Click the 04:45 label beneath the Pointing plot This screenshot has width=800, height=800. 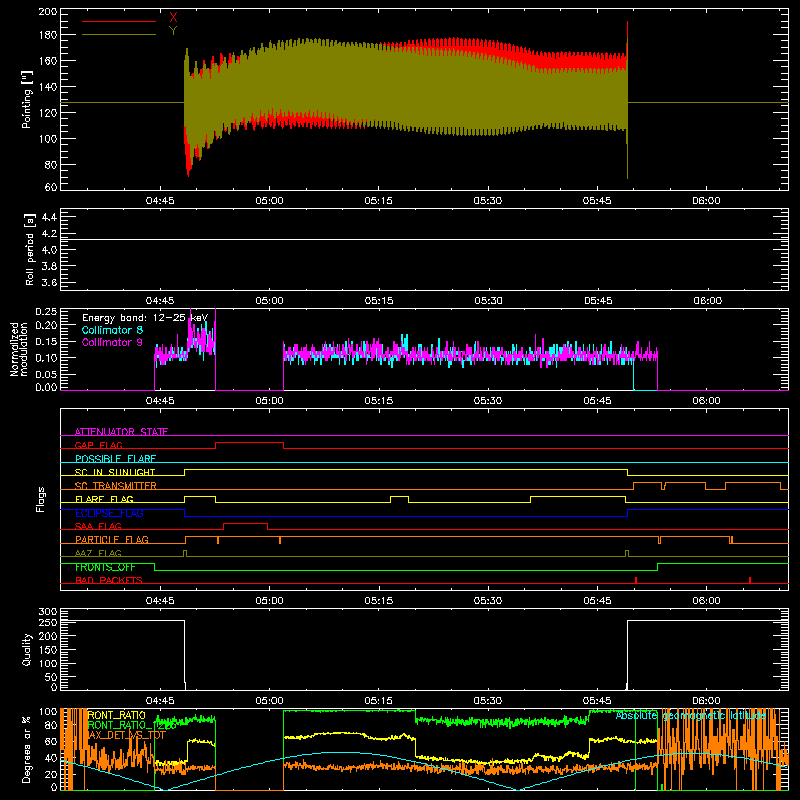click(x=160, y=201)
